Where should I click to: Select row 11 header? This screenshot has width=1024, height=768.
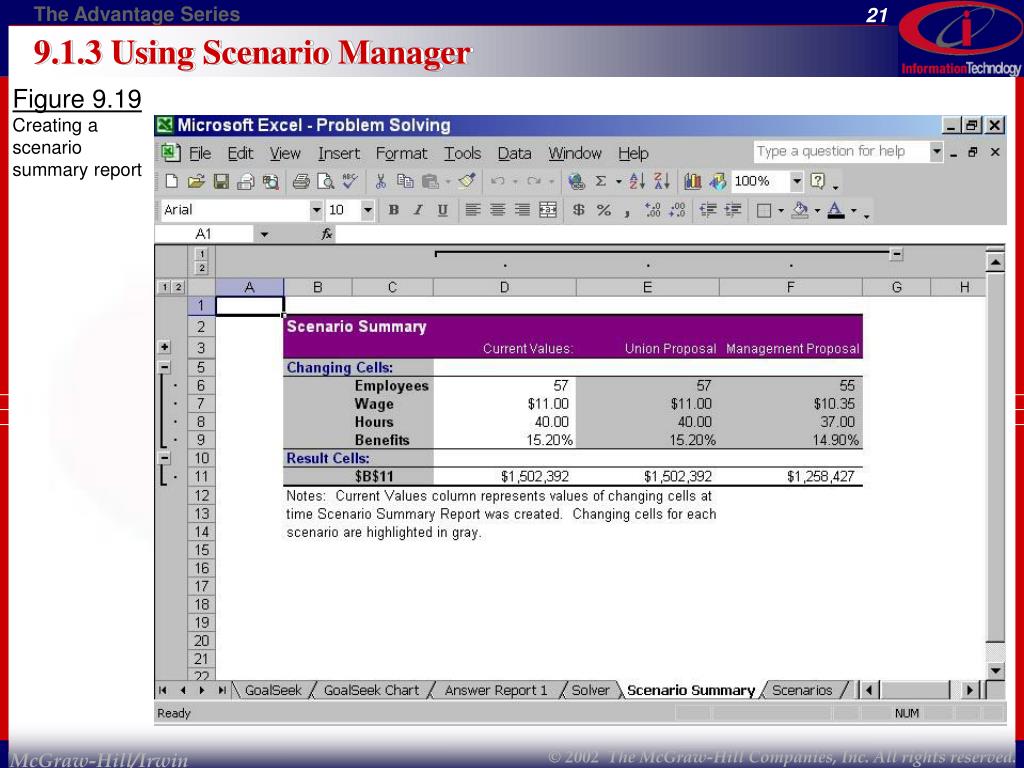[202, 476]
